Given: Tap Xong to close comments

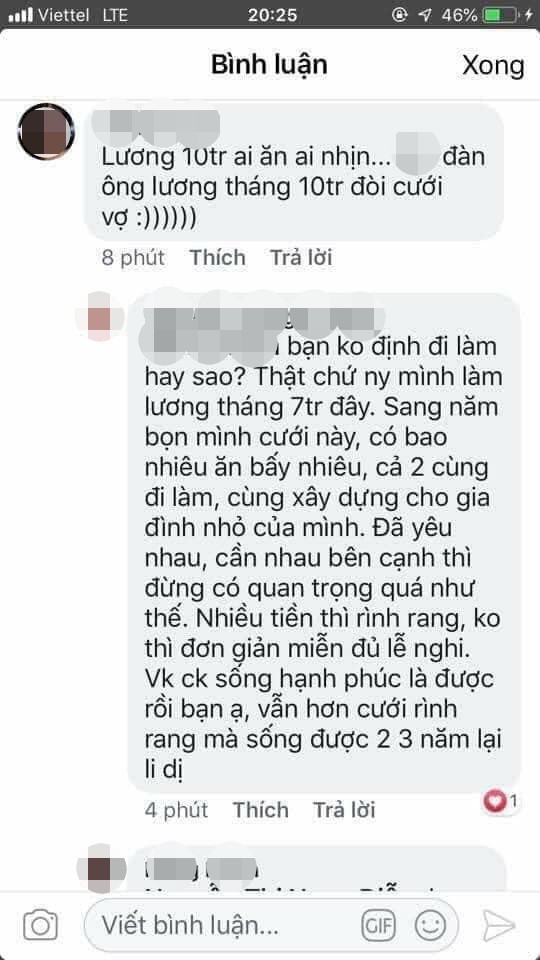Looking at the screenshot, I should click(493, 65).
